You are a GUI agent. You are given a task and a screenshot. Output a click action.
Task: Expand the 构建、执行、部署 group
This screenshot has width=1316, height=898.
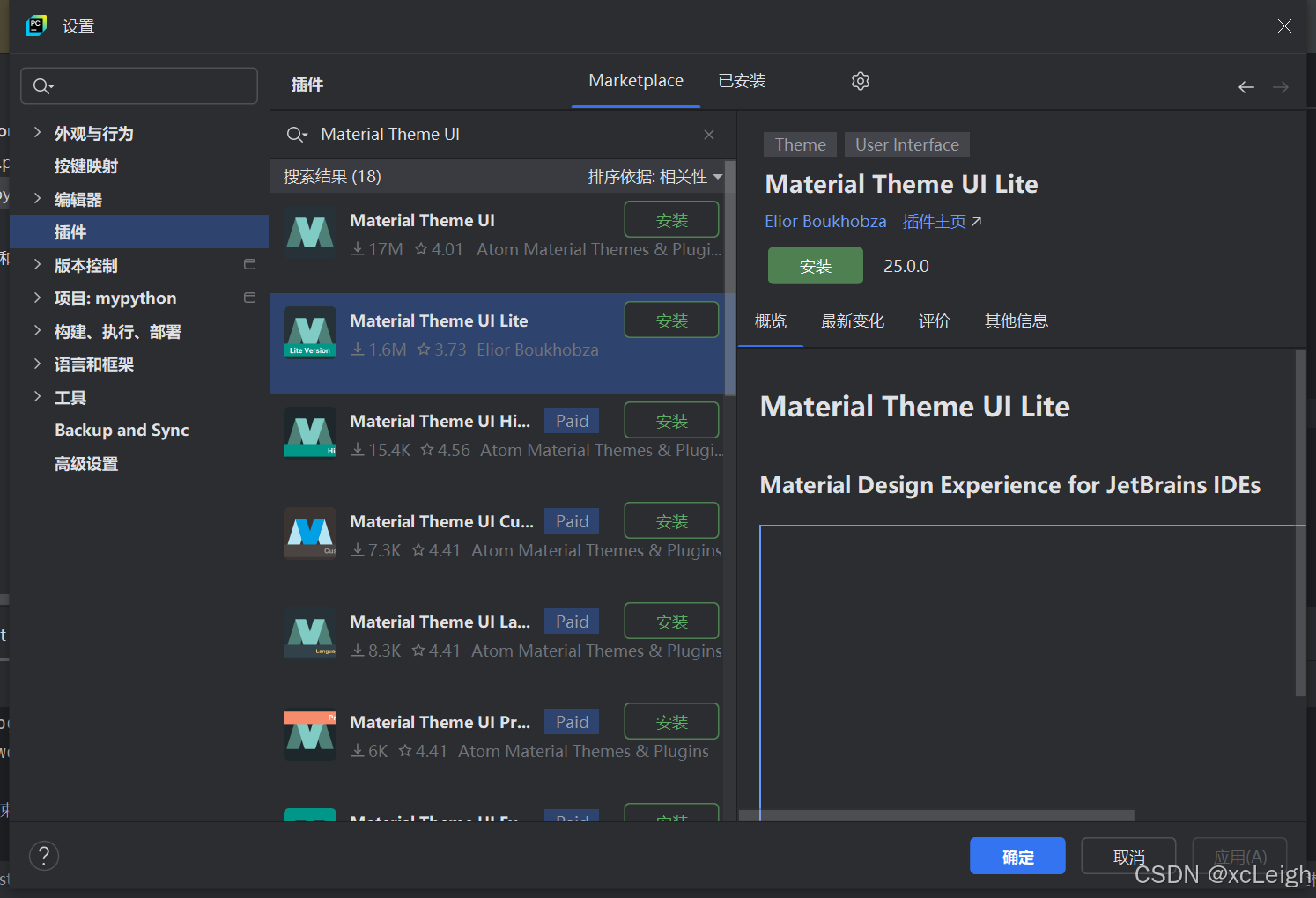[x=37, y=330]
